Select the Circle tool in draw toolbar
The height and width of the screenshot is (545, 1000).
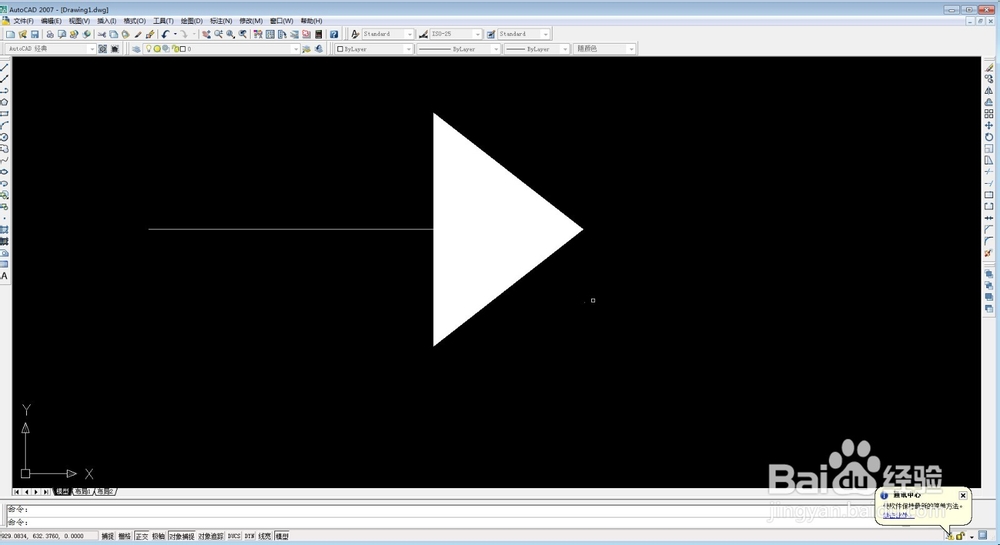4,137
